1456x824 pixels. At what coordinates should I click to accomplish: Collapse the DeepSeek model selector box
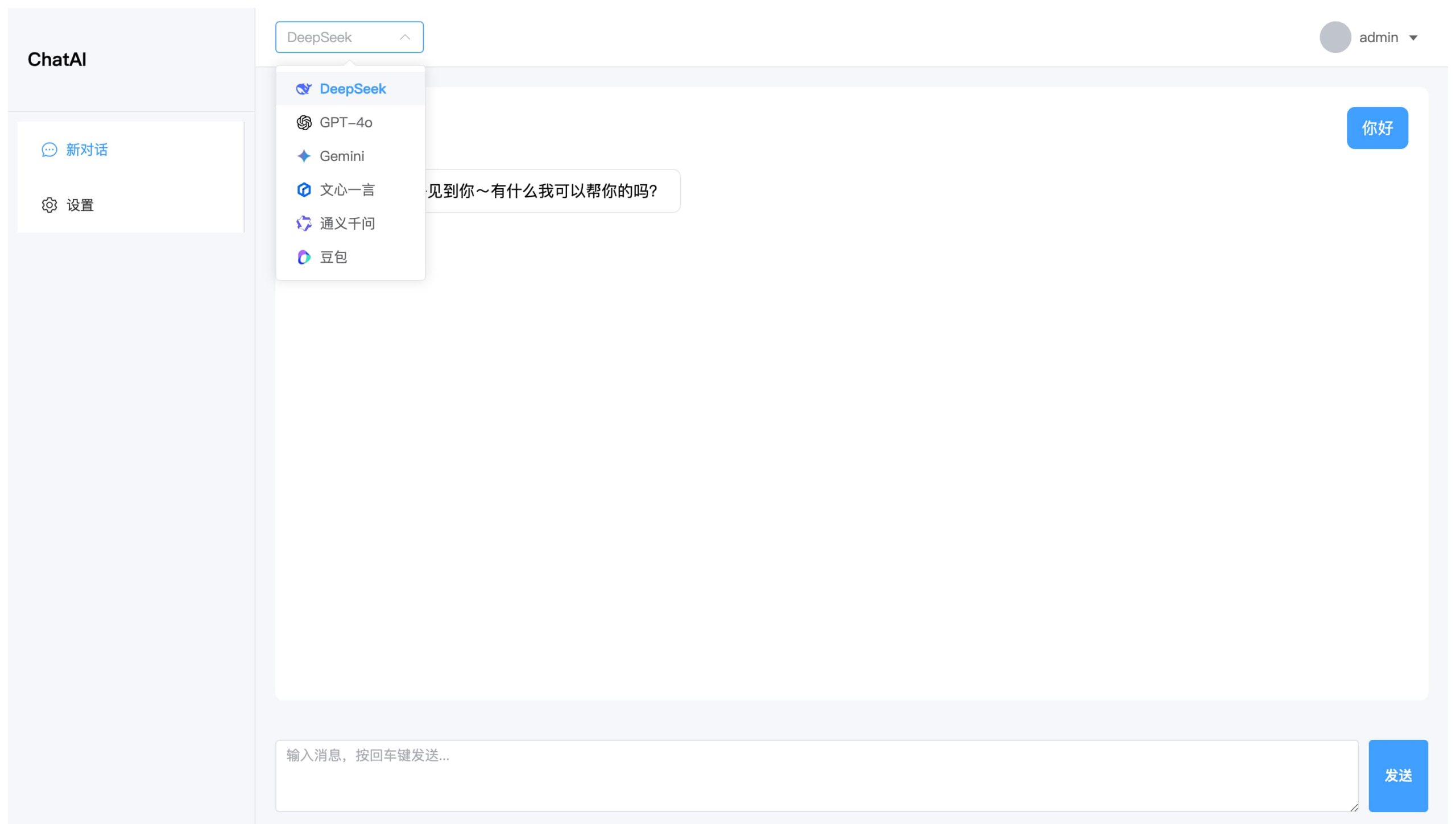(x=349, y=37)
